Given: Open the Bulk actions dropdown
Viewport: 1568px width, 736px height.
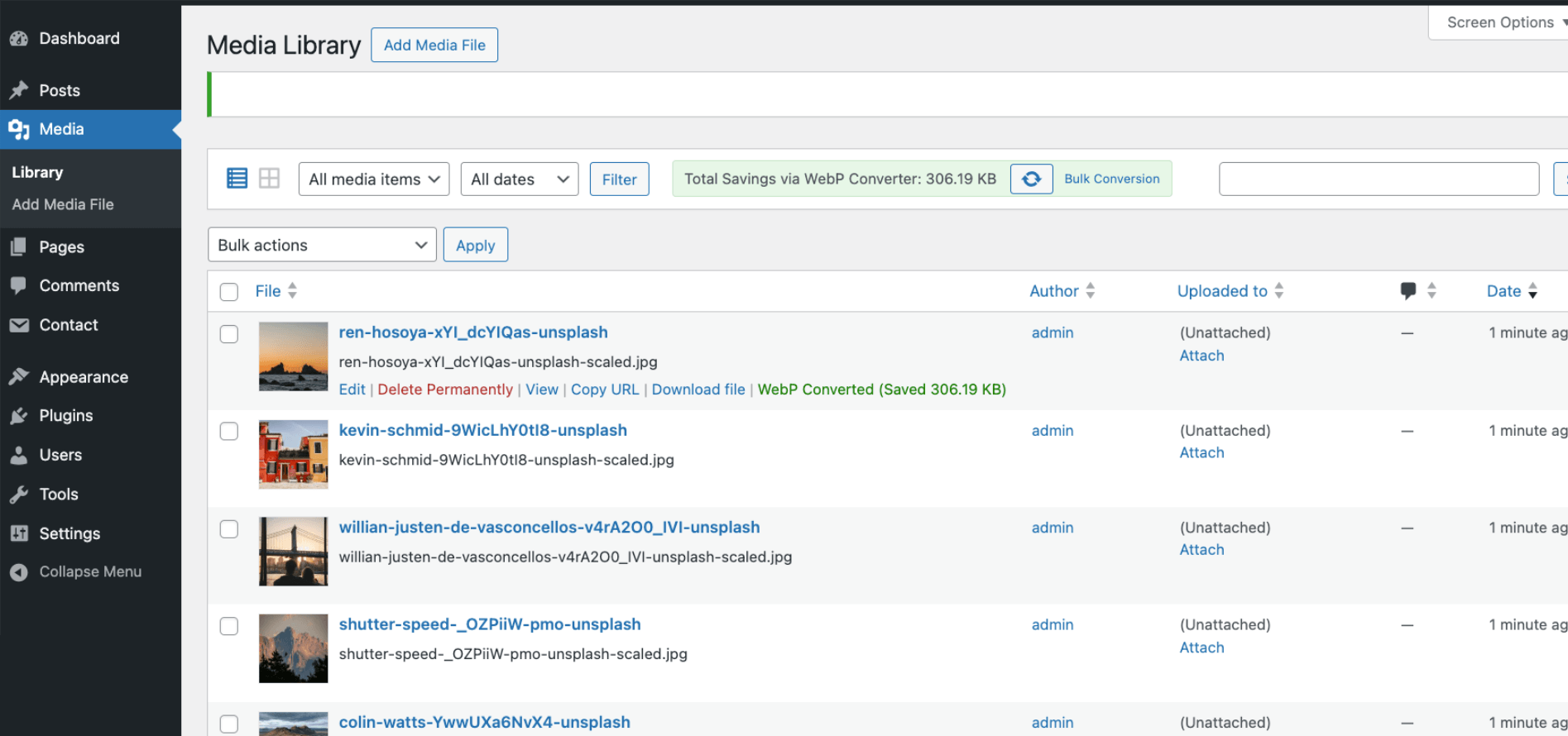Looking at the screenshot, I should (322, 246).
